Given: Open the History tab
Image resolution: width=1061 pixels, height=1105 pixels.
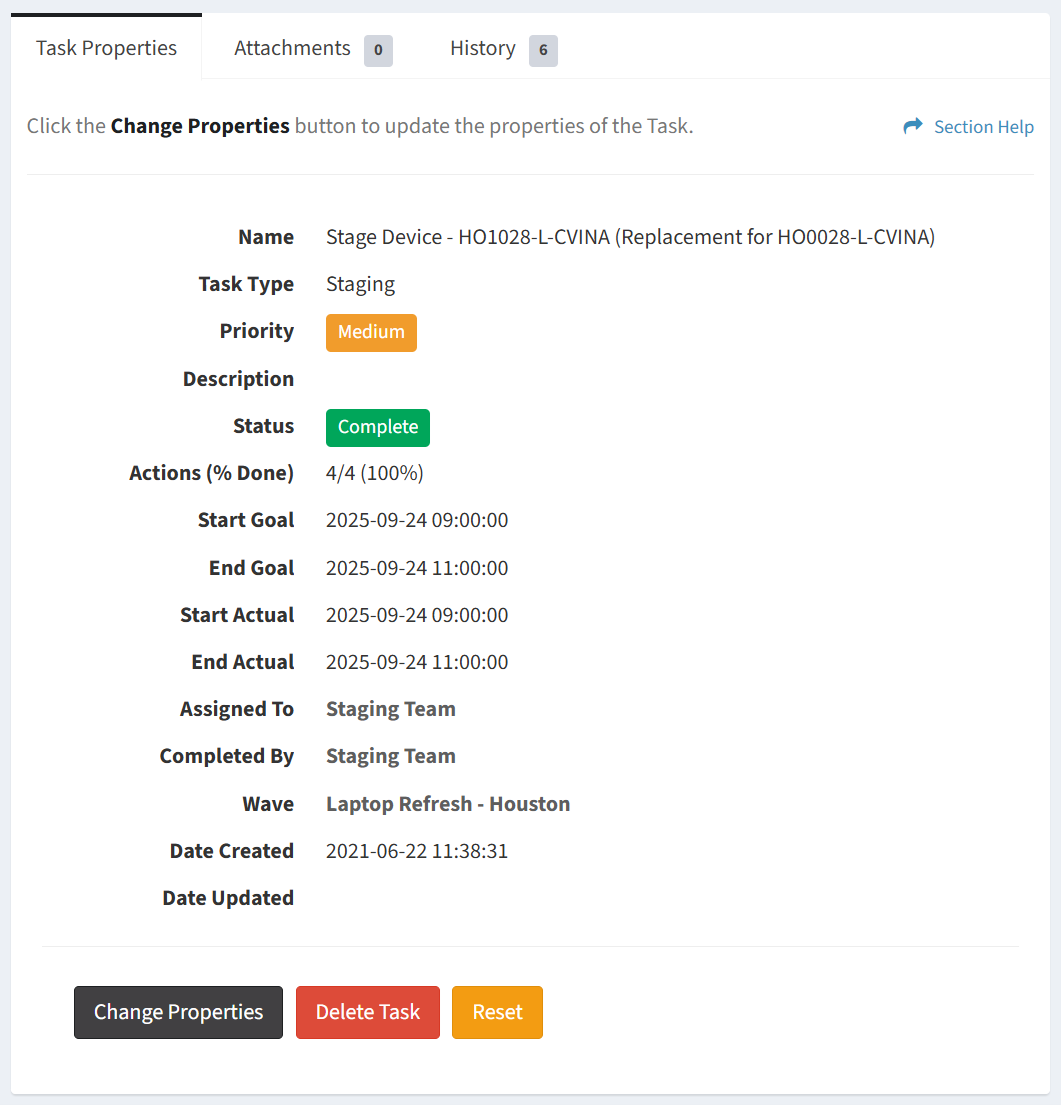Looking at the screenshot, I should pos(482,48).
